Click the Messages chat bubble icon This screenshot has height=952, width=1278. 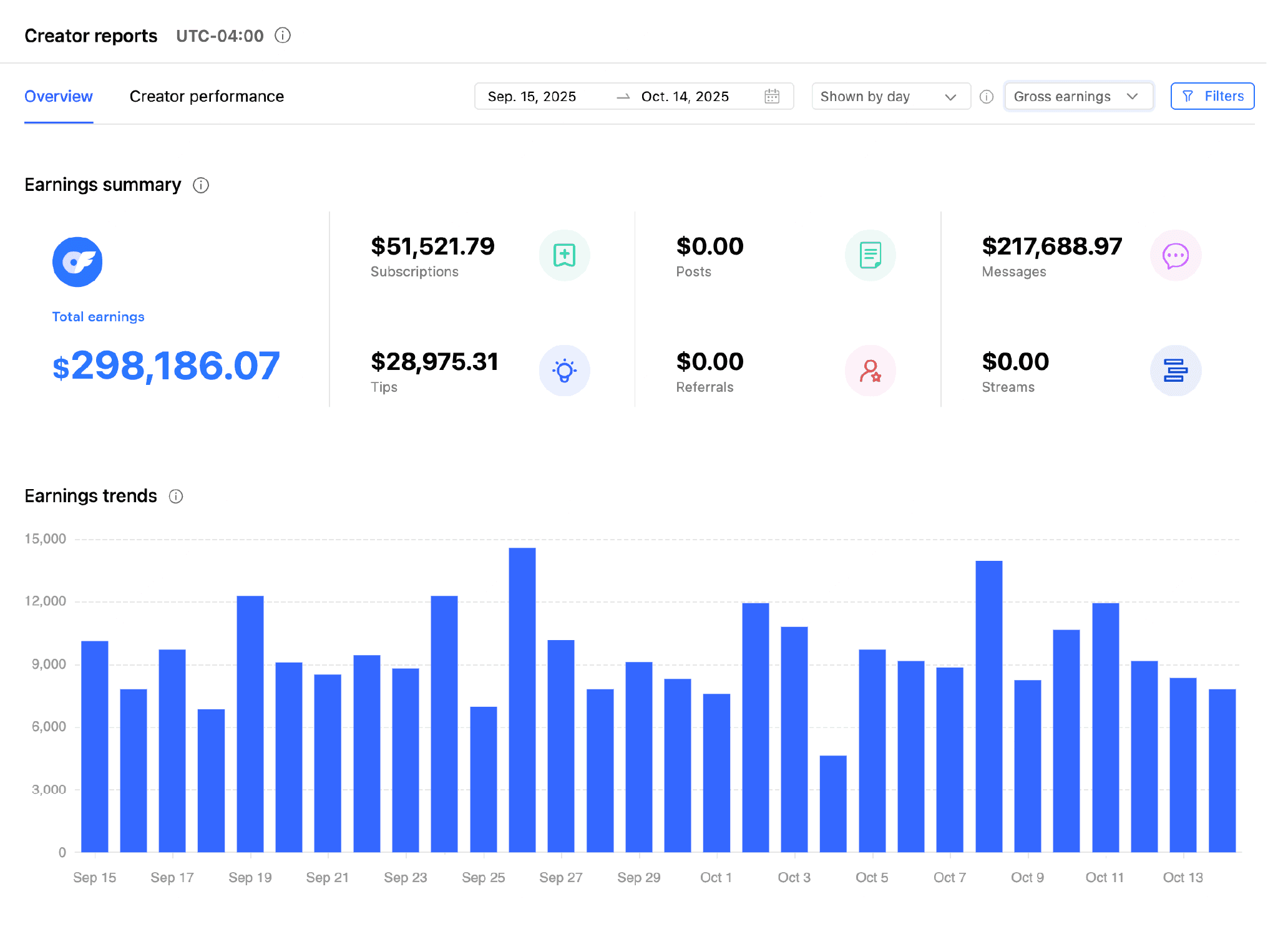1175,255
